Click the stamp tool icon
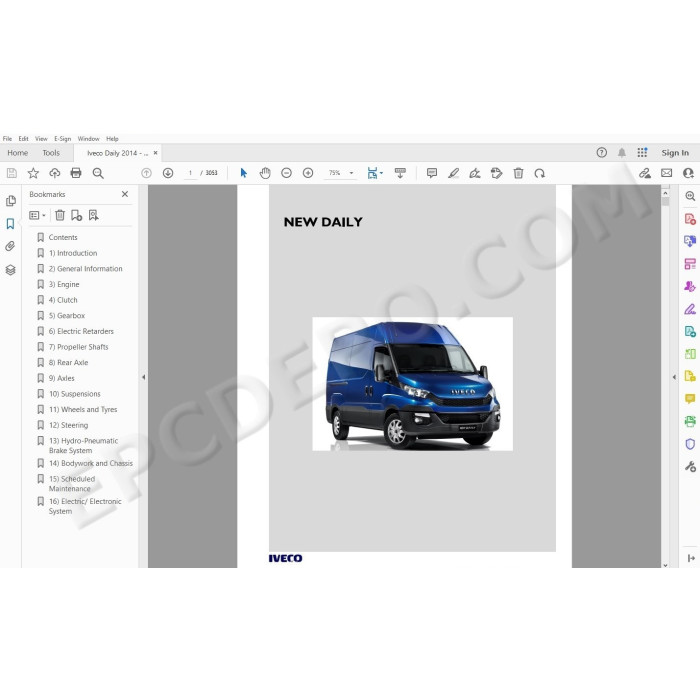Viewport: 700px width, 700px height. (496, 173)
